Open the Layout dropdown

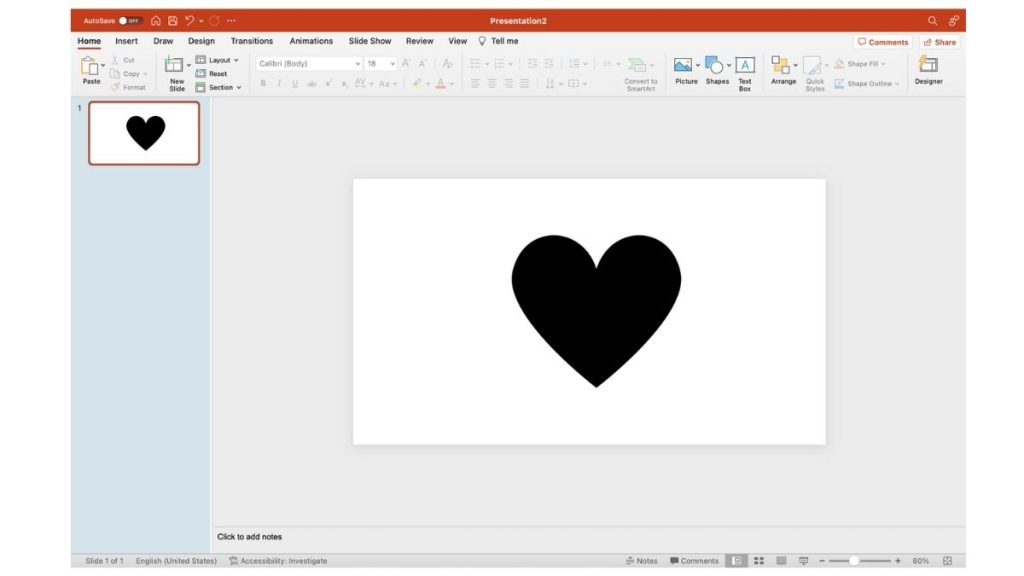click(x=217, y=60)
